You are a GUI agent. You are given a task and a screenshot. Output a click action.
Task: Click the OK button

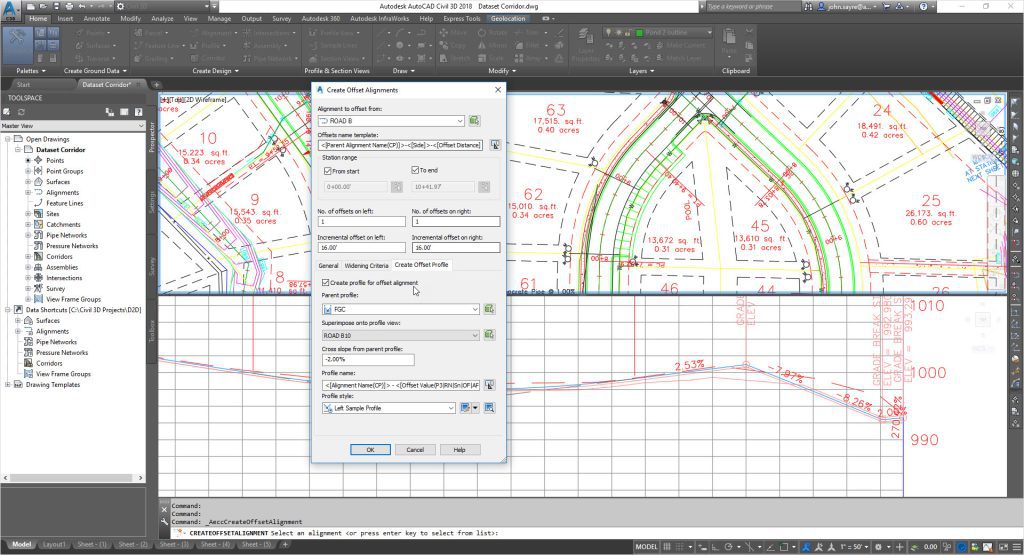370,450
